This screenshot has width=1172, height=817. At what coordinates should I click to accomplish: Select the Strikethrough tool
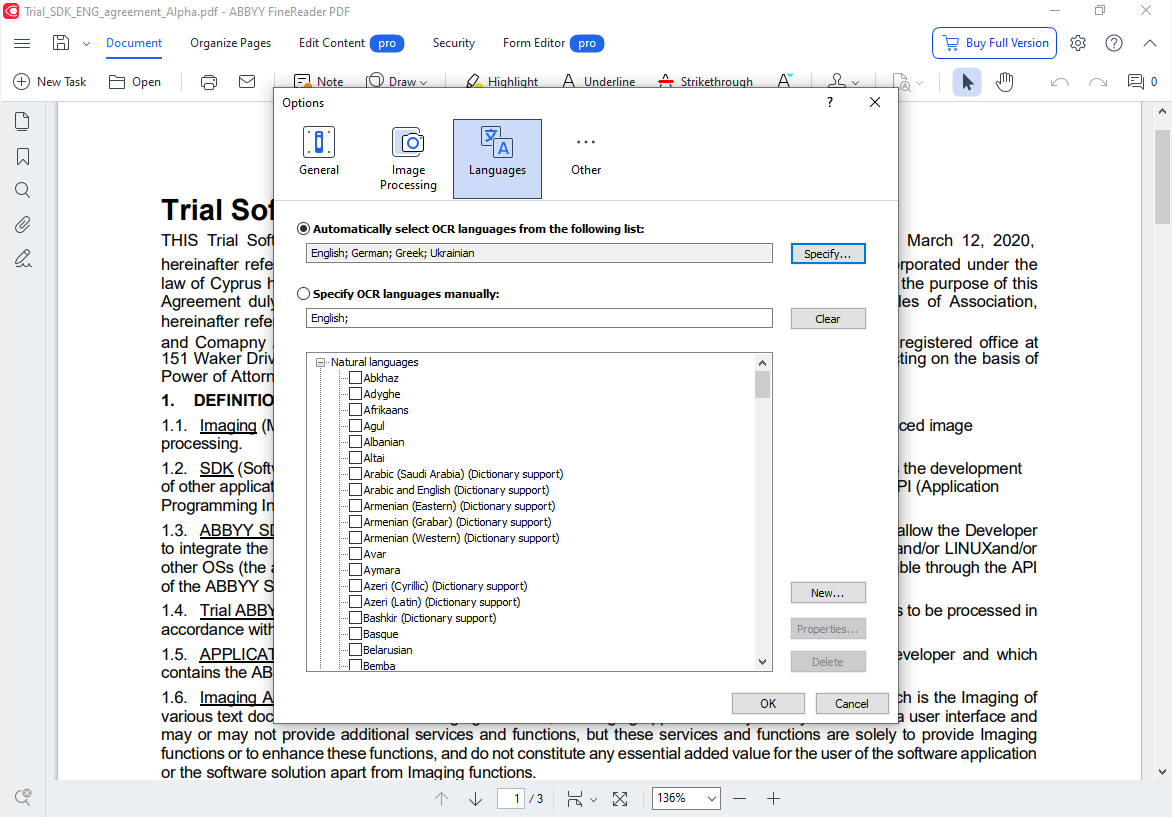tap(706, 81)
